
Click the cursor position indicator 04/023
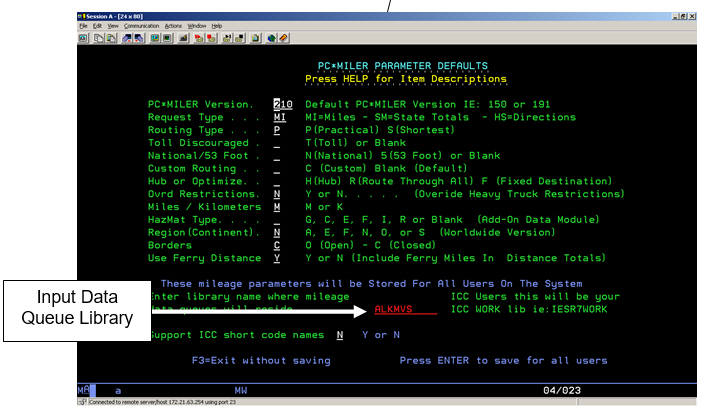(x=562, y=391)
